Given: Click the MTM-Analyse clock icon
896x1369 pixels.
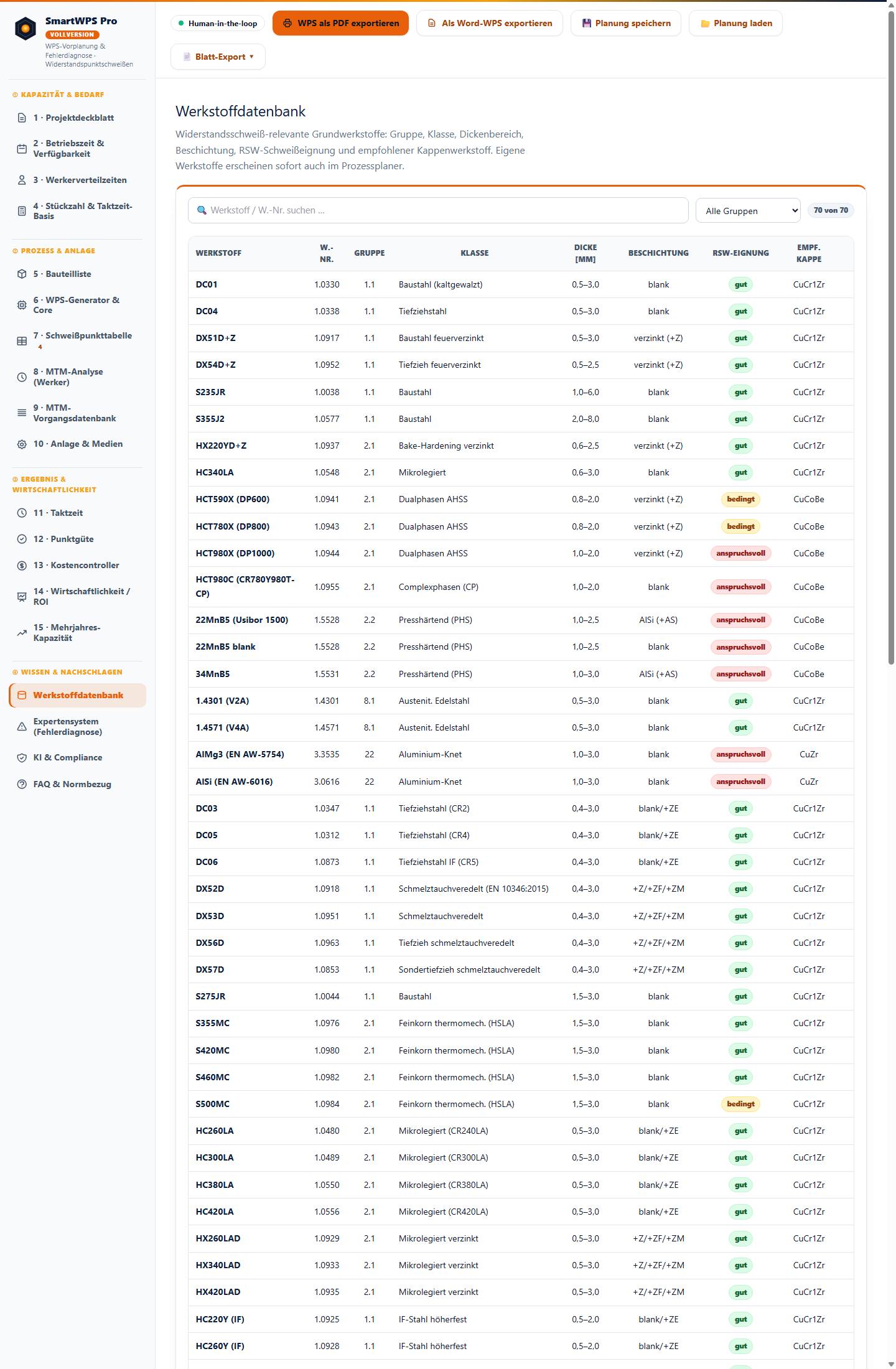Looking at the screenshot, I should coord(22,377).
